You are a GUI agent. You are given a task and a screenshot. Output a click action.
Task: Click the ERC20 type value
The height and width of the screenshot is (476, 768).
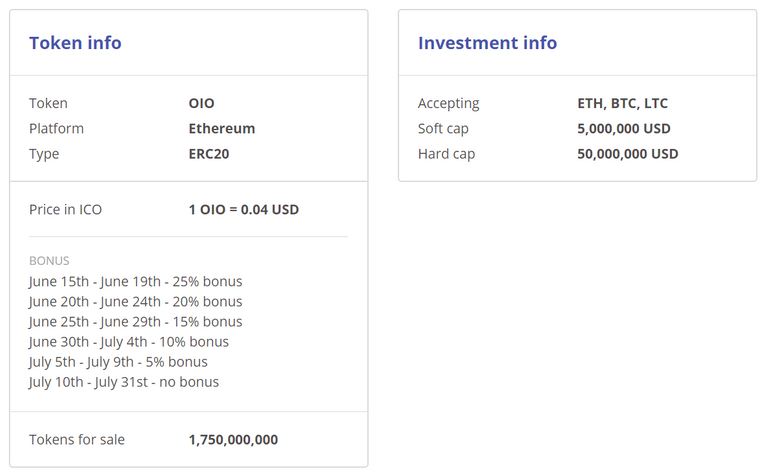[x=209, y=154]
